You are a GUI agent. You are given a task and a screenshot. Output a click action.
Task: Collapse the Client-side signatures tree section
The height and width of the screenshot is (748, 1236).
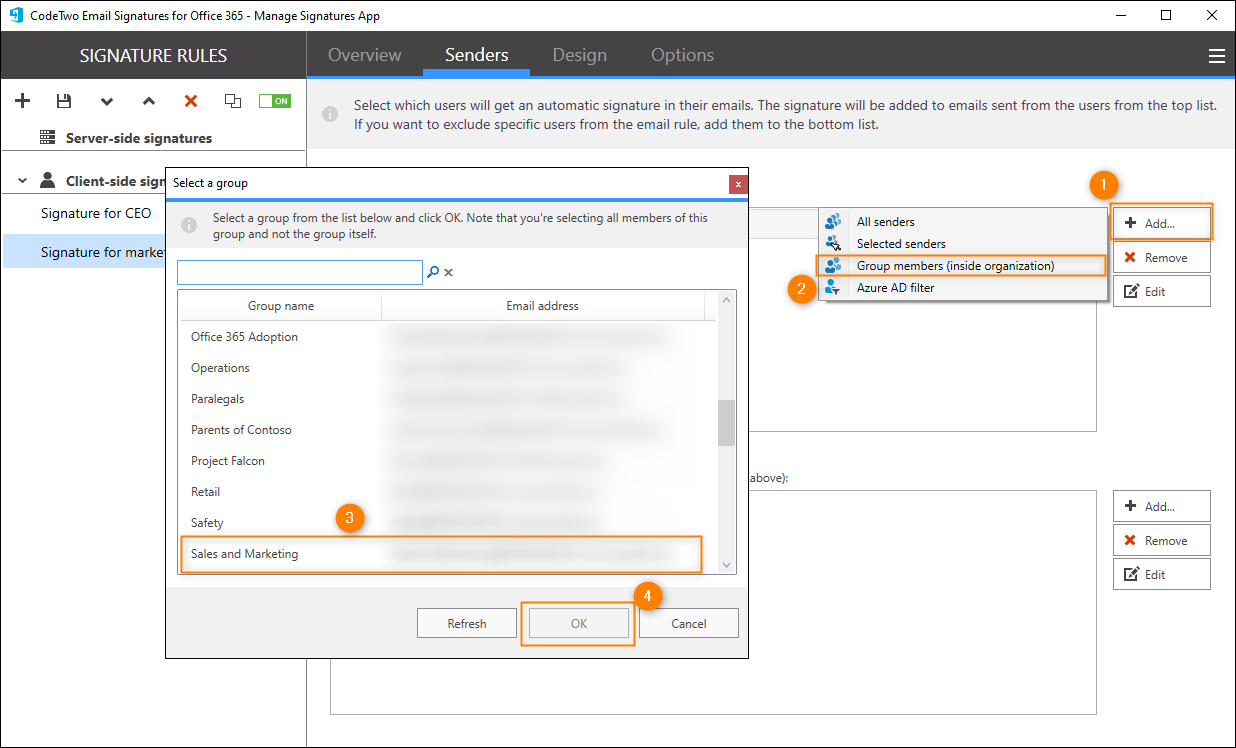pos(23,181)
